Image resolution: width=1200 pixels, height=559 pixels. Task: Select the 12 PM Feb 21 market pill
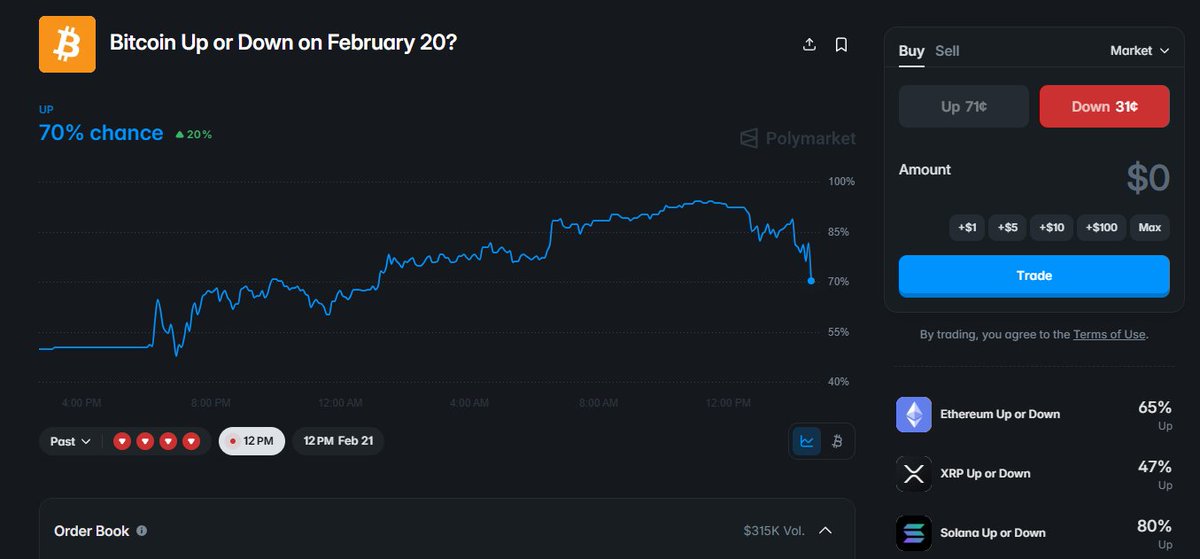point(338,441)
